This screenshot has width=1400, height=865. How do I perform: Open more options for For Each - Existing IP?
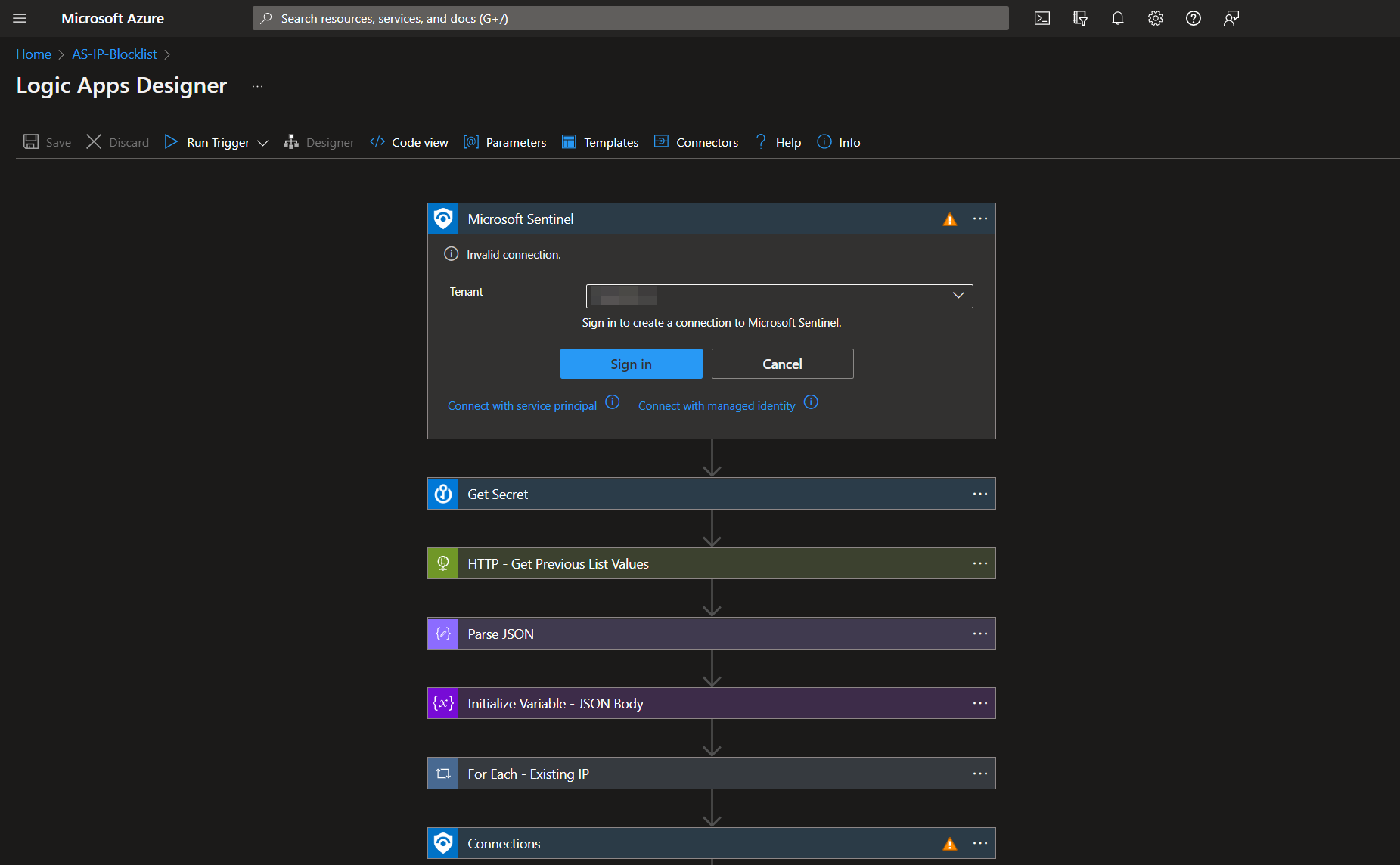(980, 774)
